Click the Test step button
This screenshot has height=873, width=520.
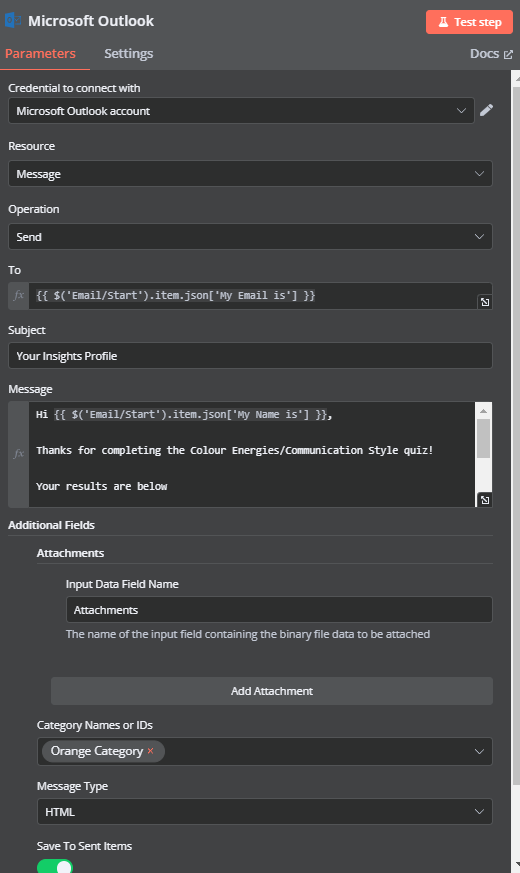click(469, 22)
